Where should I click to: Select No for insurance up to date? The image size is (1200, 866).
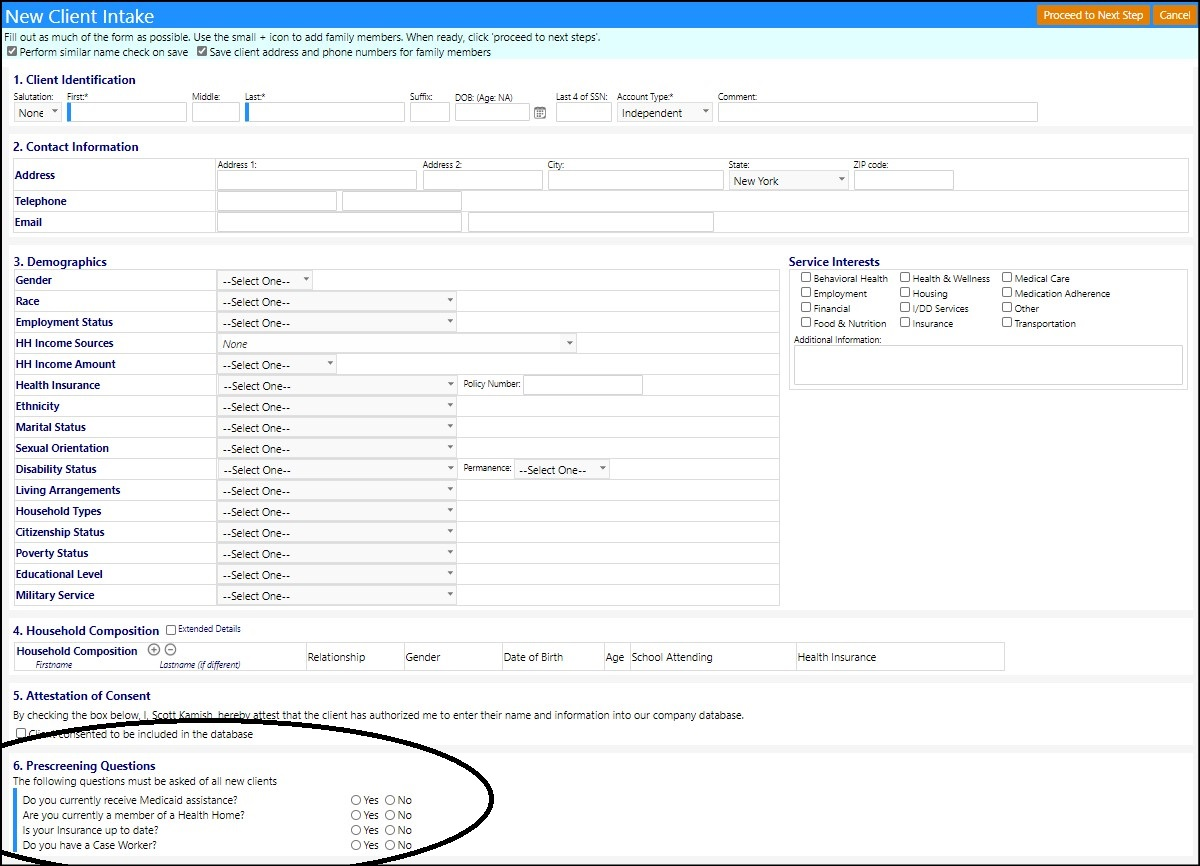pyautogui.click(x=390, y=830)
